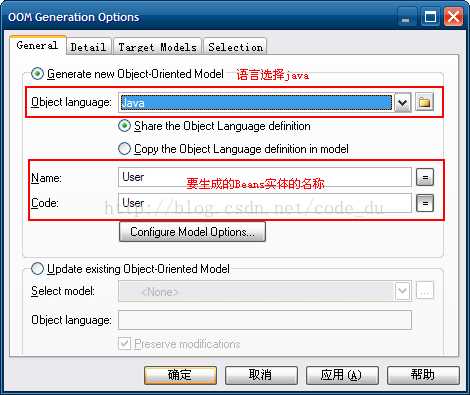This screenshot has width=470, height=395.
Task: Open the object language folder browse icon
Action: tap(424, 102)
